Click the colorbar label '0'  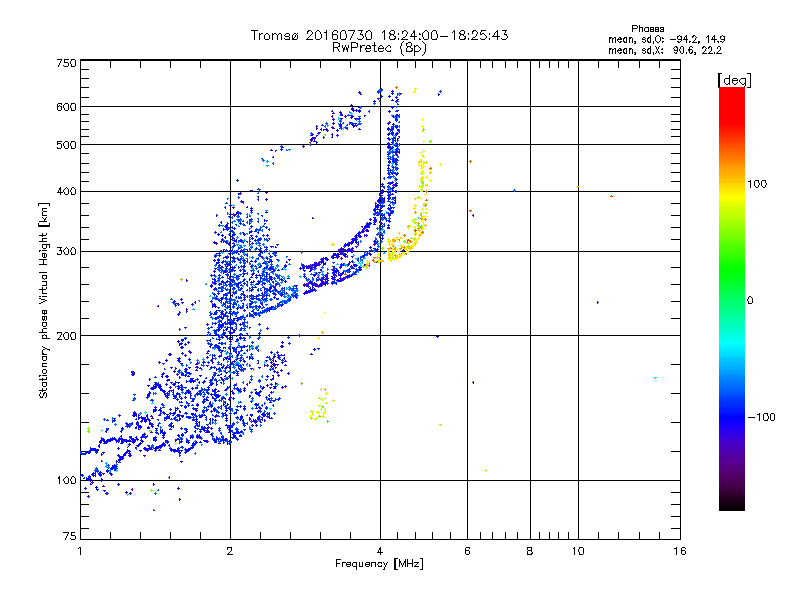[750, 301]
